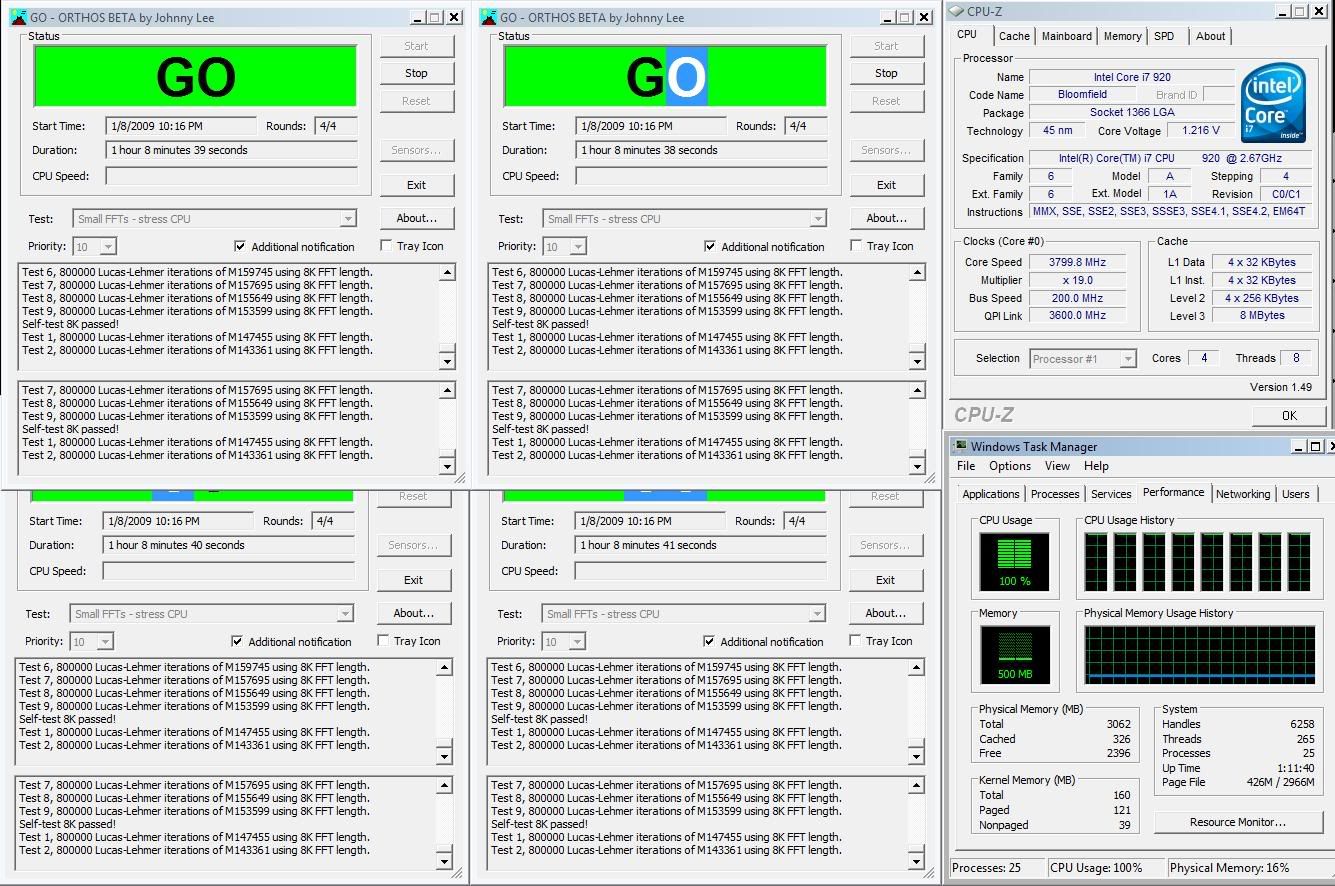Click OK button in CPU-Z
Screen dimensions: 1335x886
pos(1289,416)
